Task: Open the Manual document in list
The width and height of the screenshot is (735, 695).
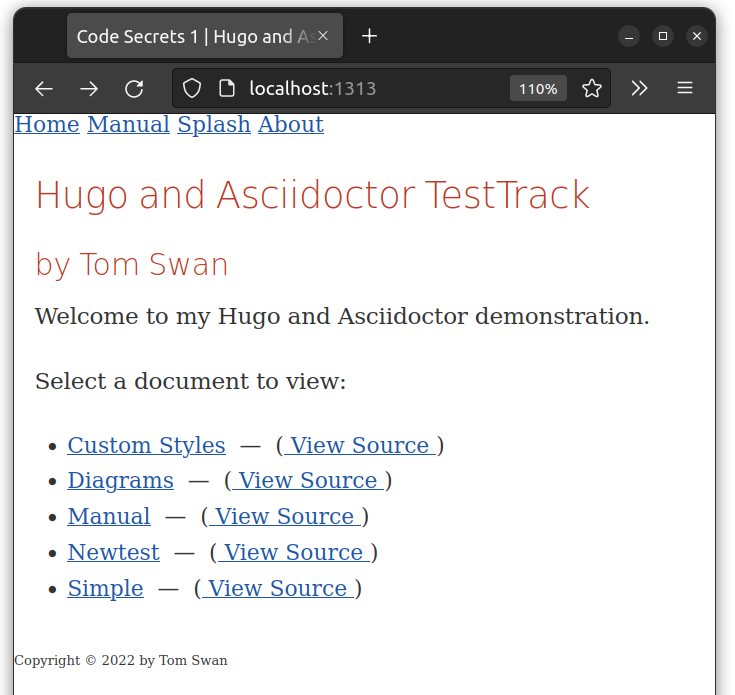Action: click(109, 516)
